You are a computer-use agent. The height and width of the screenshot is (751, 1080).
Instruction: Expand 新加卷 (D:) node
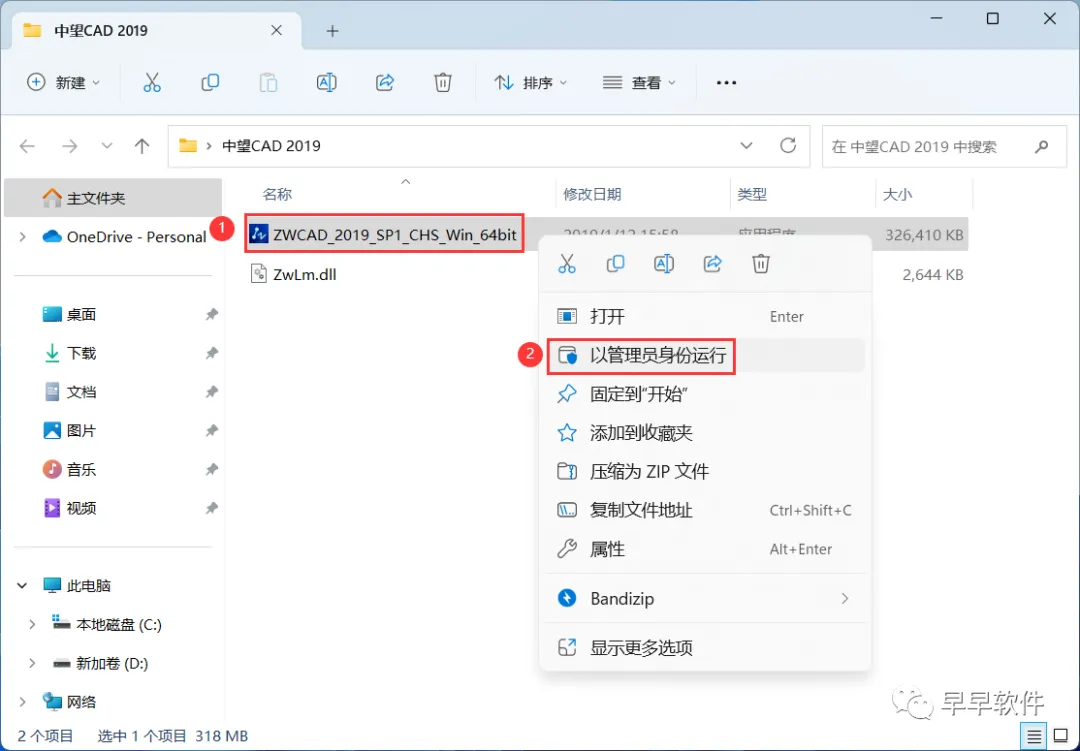[x=32, y=663]
